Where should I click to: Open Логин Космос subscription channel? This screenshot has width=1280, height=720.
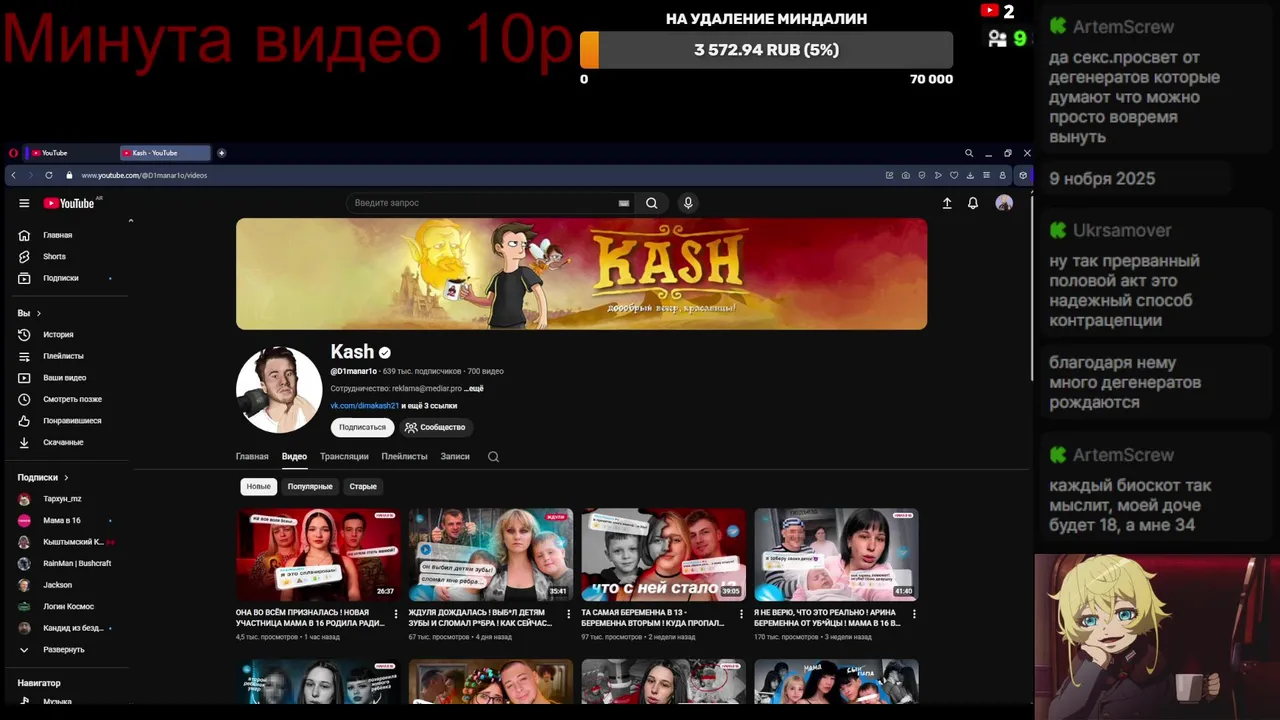(67, 607)
